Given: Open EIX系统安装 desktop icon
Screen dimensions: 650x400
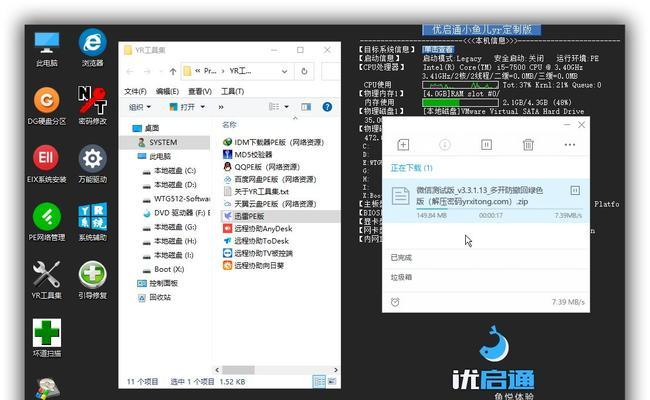Looking at the screenshot, I should (x=46, y=164).
